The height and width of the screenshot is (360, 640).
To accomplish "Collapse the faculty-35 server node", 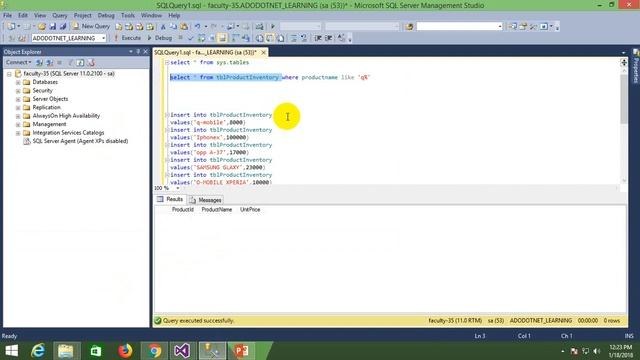I will tap(9, 74).
